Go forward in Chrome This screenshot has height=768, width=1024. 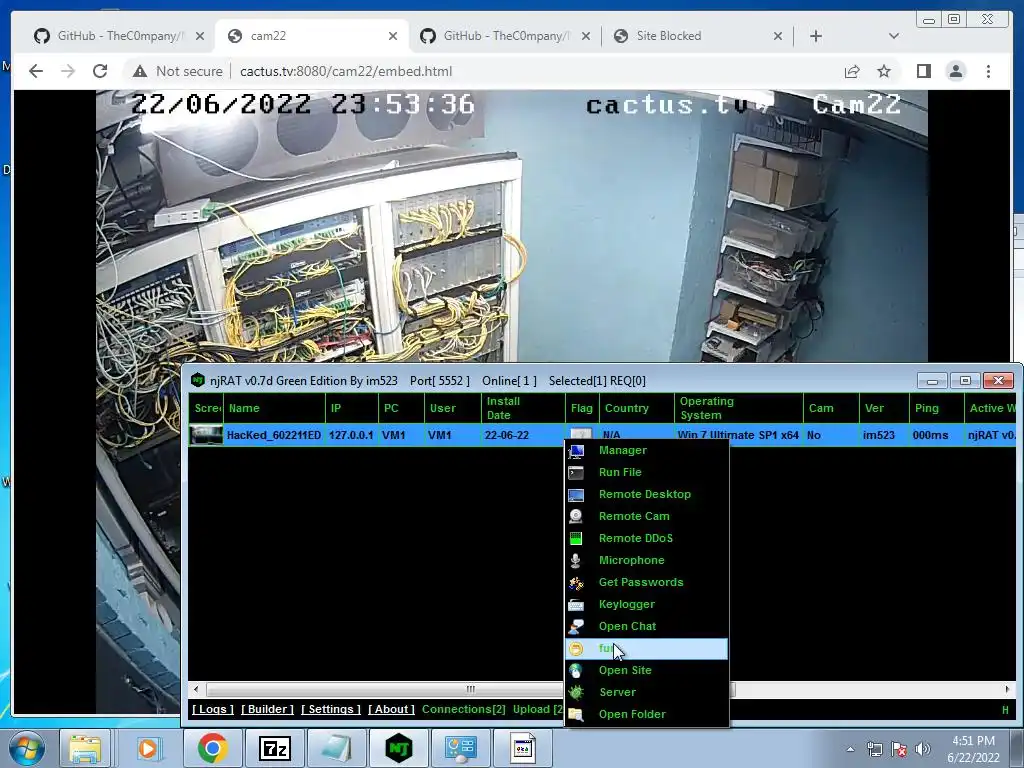pos(68,71)
